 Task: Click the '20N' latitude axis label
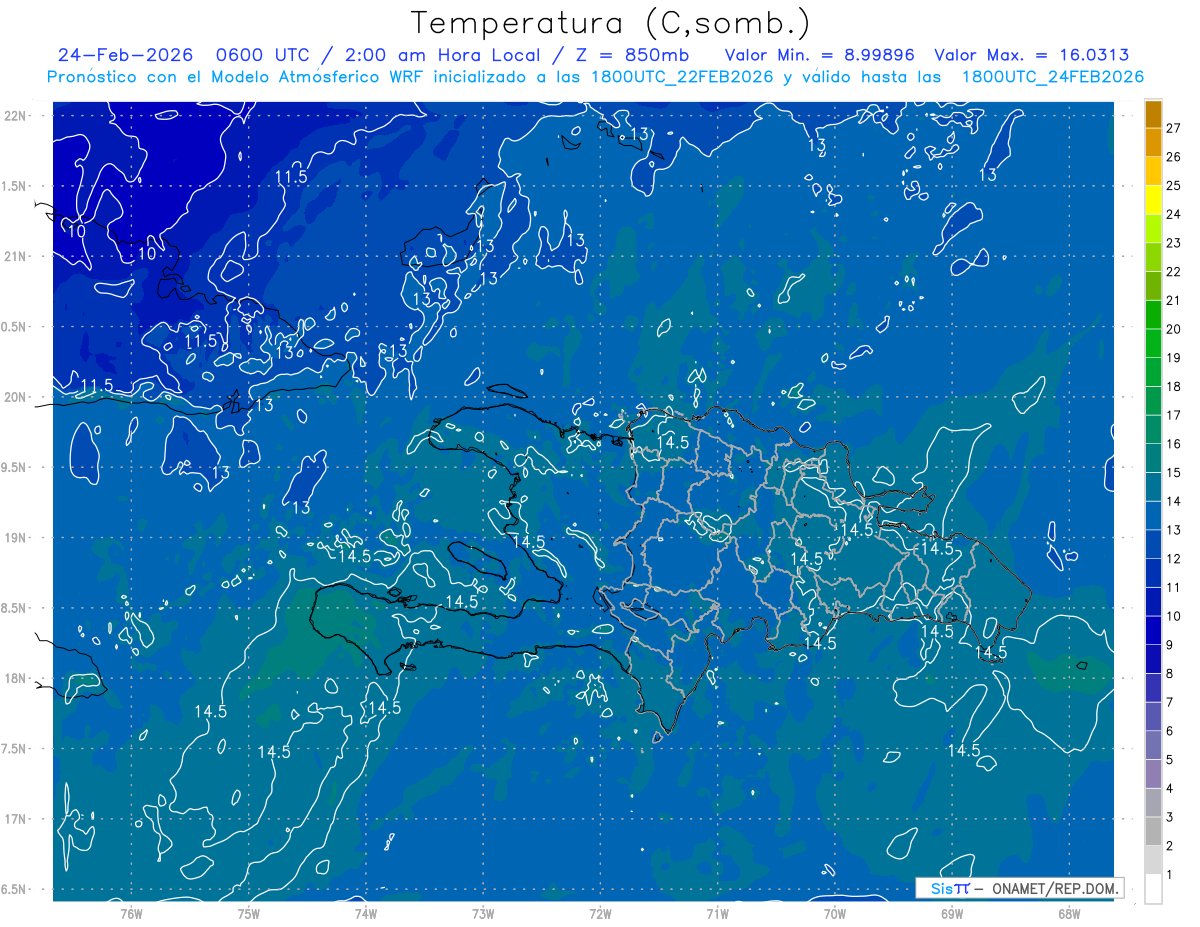pos(14,398)
